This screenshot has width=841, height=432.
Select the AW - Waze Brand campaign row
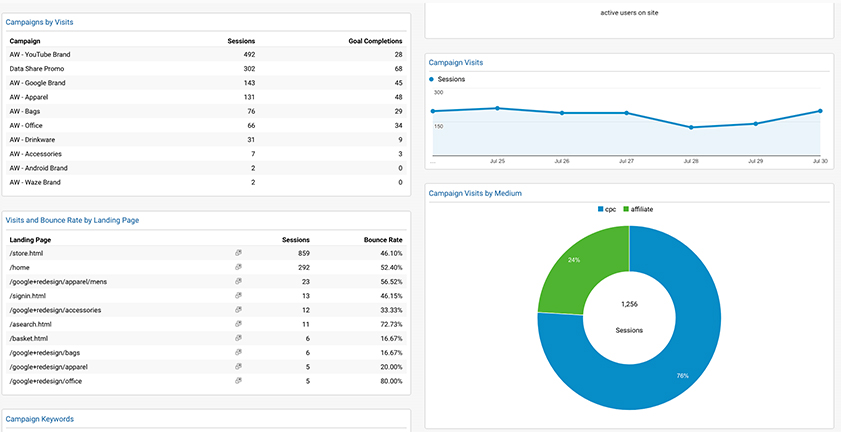(x=207, y=182)
